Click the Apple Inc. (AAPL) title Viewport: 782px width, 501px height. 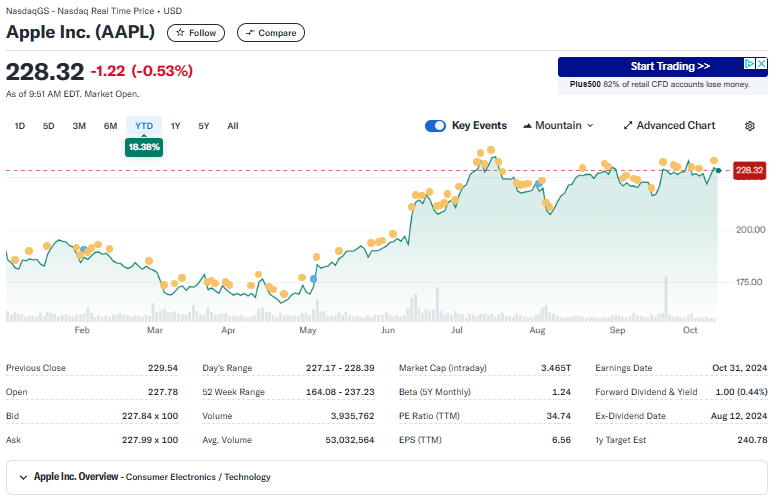point(80,32)
